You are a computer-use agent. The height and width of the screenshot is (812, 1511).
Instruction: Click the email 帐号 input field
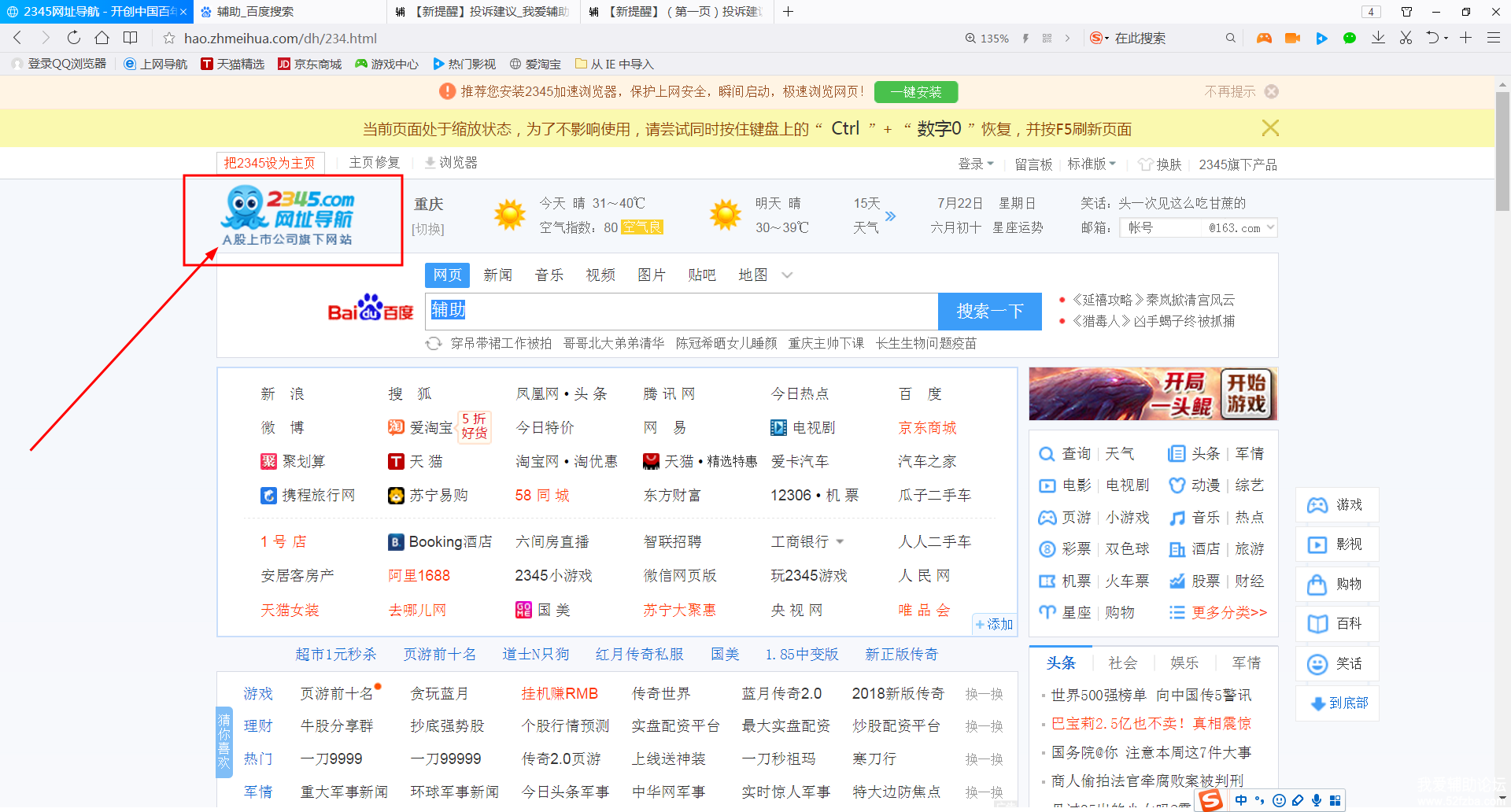point(1162,228)
